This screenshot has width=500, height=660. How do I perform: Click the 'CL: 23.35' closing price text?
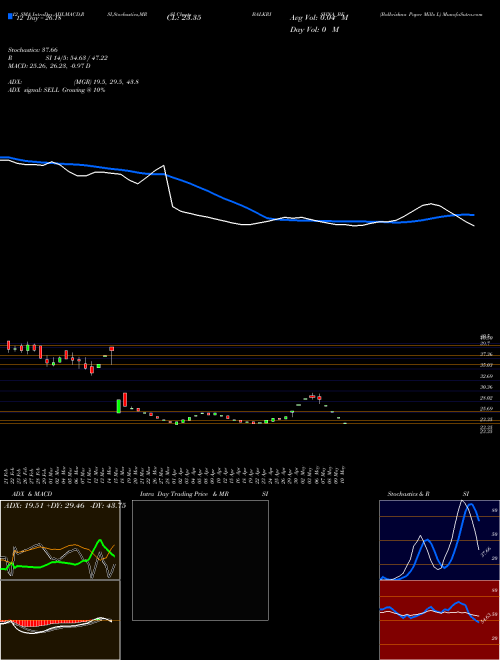point(184,18)
